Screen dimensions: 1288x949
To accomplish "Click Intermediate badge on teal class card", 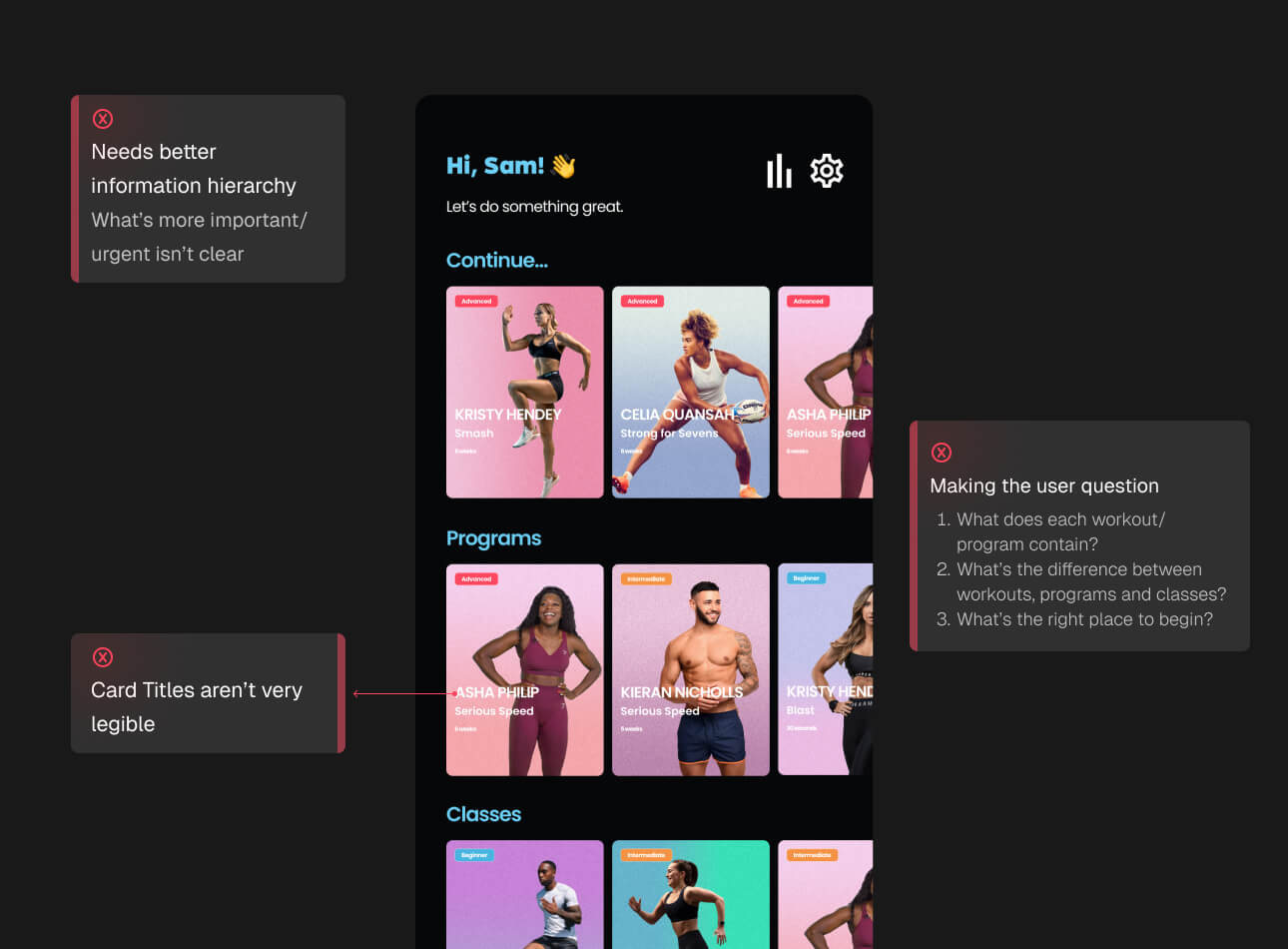I will (646, 855).
